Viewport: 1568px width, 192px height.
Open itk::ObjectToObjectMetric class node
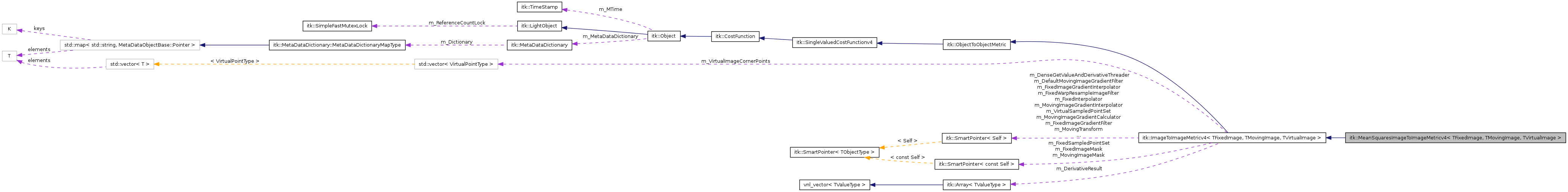976,44
